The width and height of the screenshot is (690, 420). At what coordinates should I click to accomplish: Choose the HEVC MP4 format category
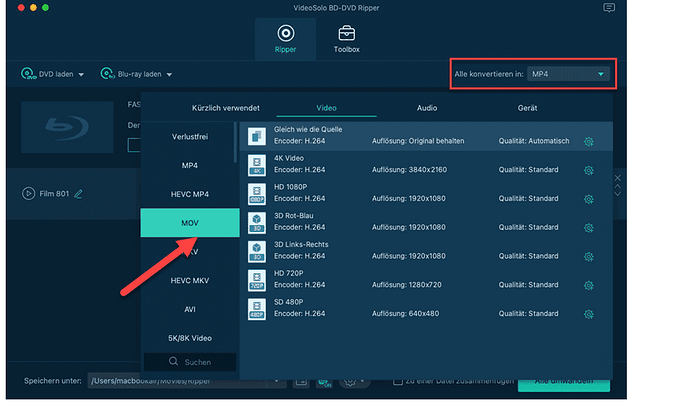tap(190, 193)
